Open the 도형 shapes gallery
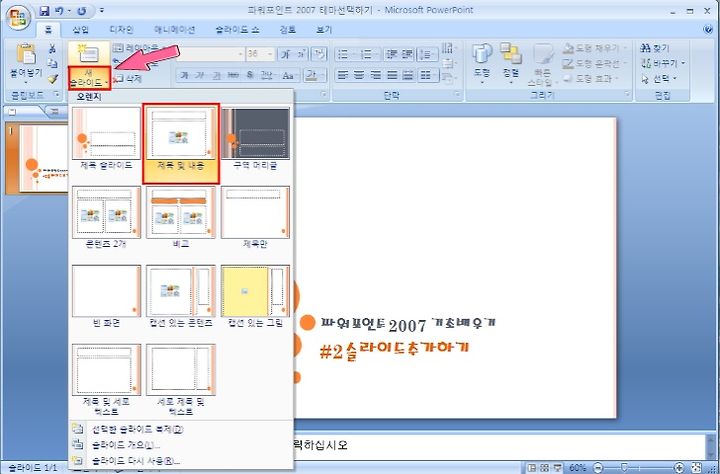Image resolution: width=720 pixels, height=474 pixels. [x=482, y=63]
